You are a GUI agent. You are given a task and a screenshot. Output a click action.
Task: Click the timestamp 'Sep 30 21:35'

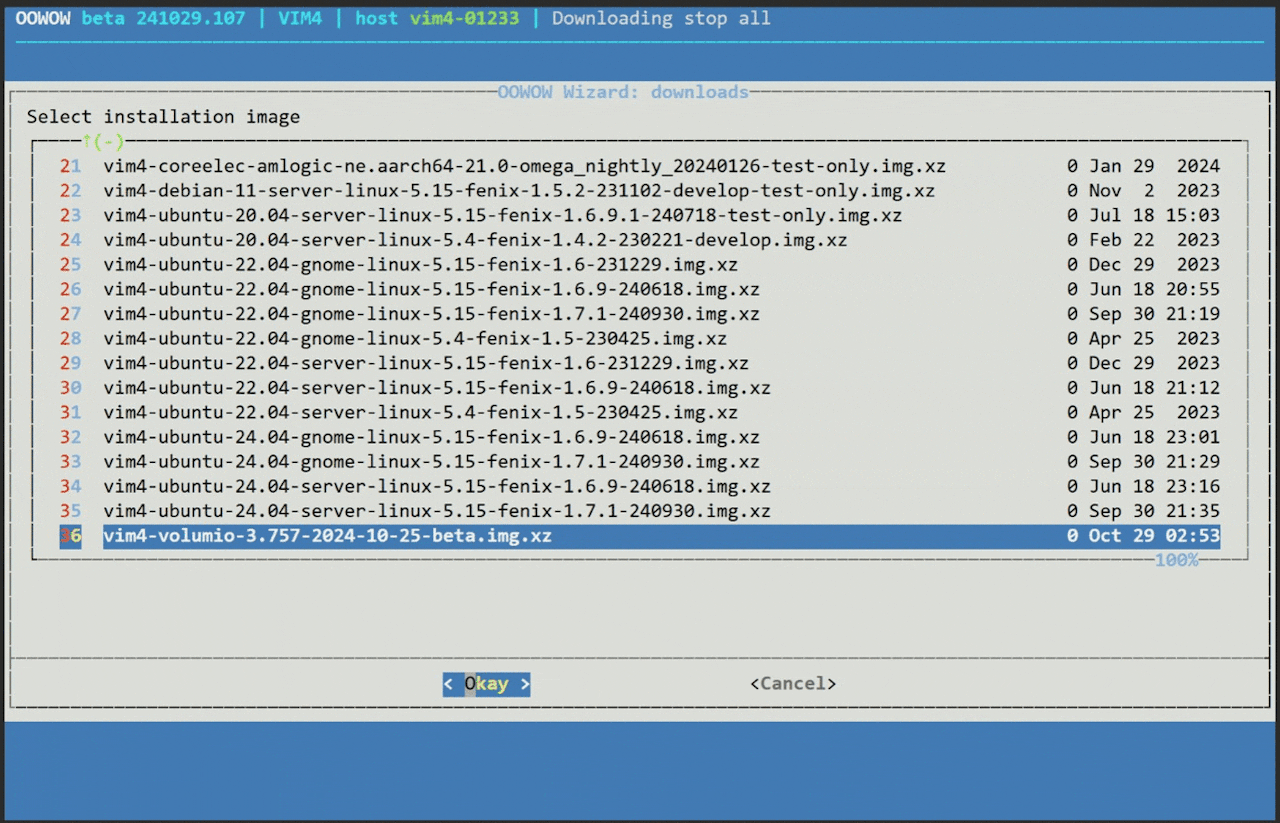click(1154, 511)
